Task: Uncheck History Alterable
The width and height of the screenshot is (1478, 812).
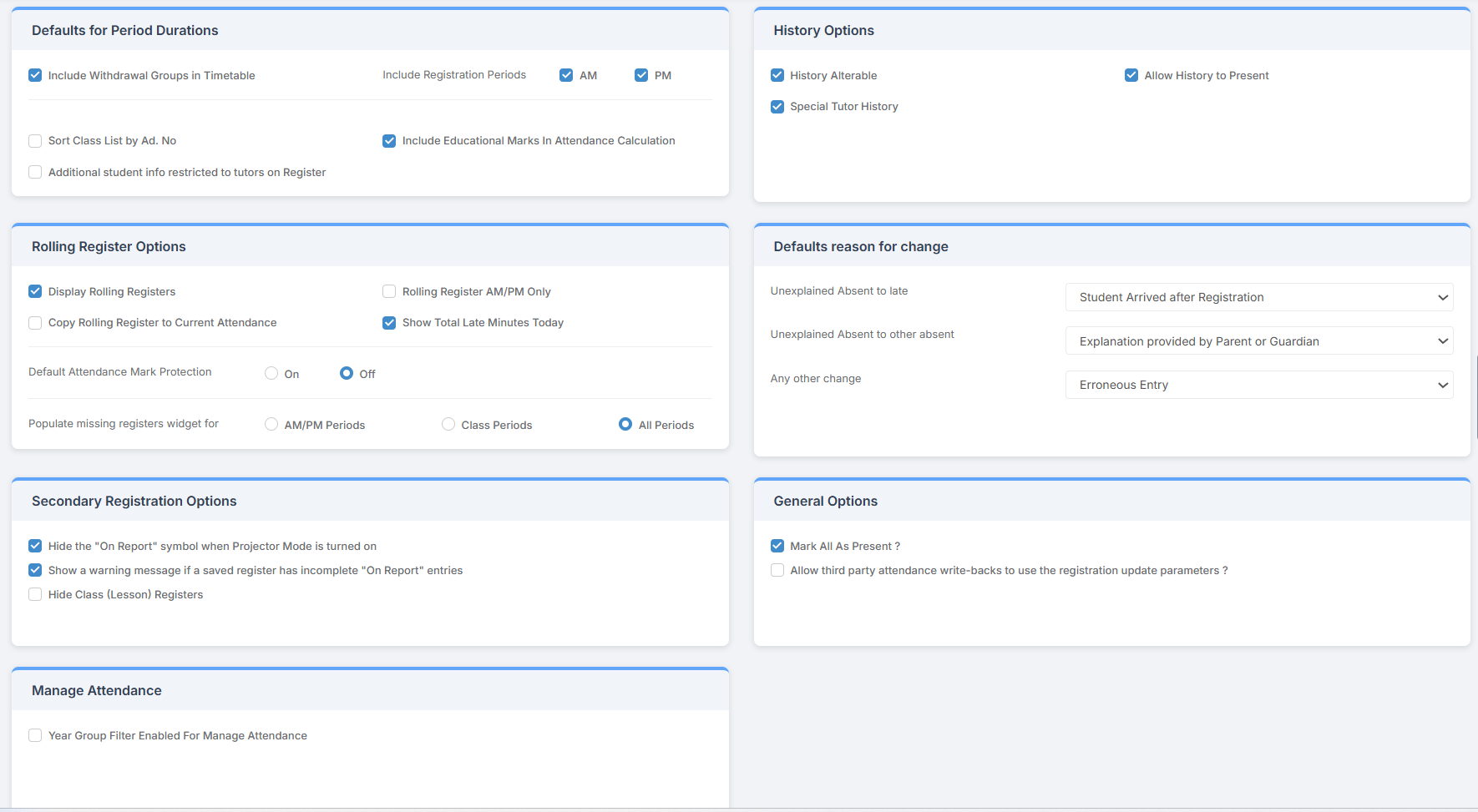Action: pos(777,74)
